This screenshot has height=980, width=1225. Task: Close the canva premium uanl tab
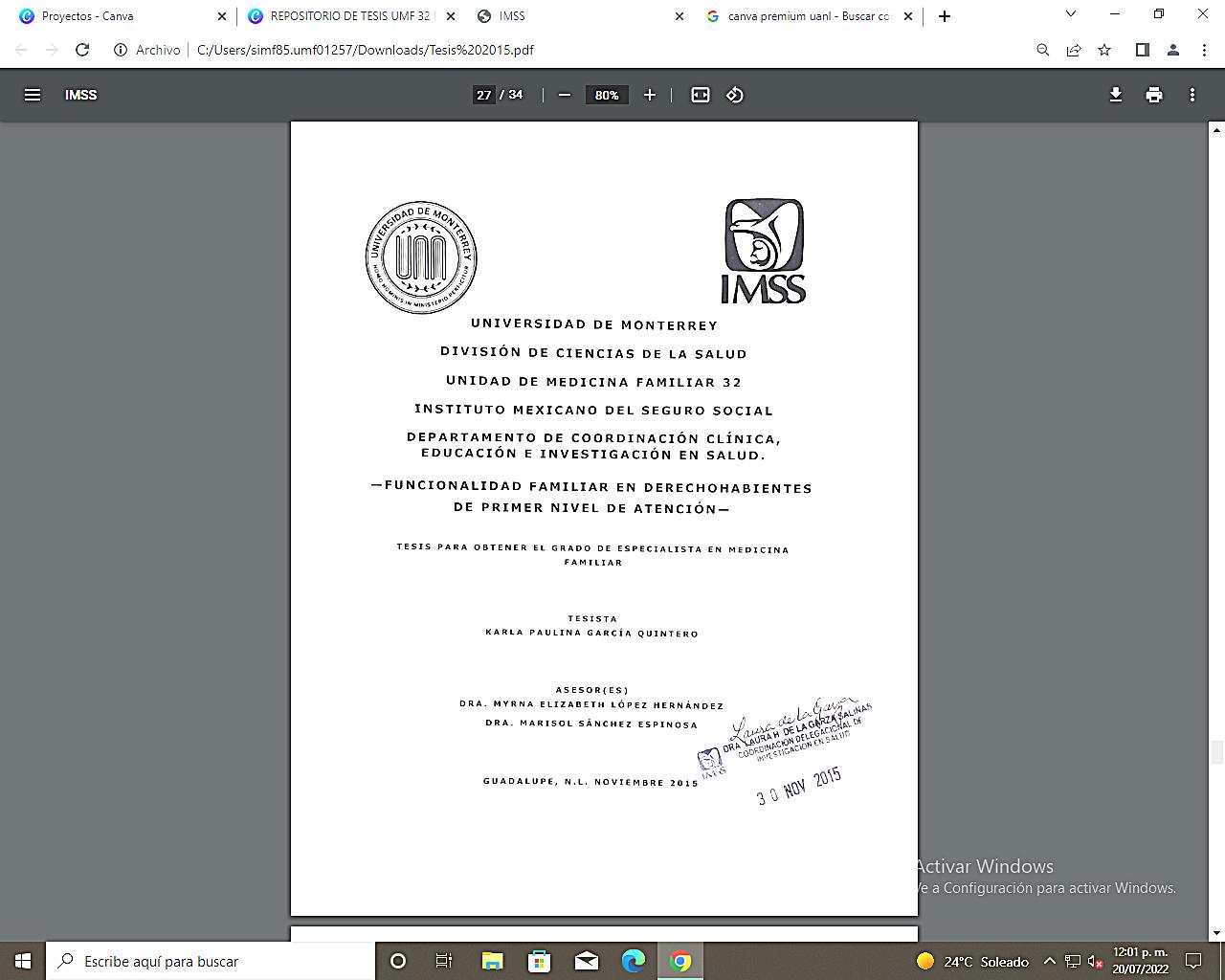[x=908, y=16]
